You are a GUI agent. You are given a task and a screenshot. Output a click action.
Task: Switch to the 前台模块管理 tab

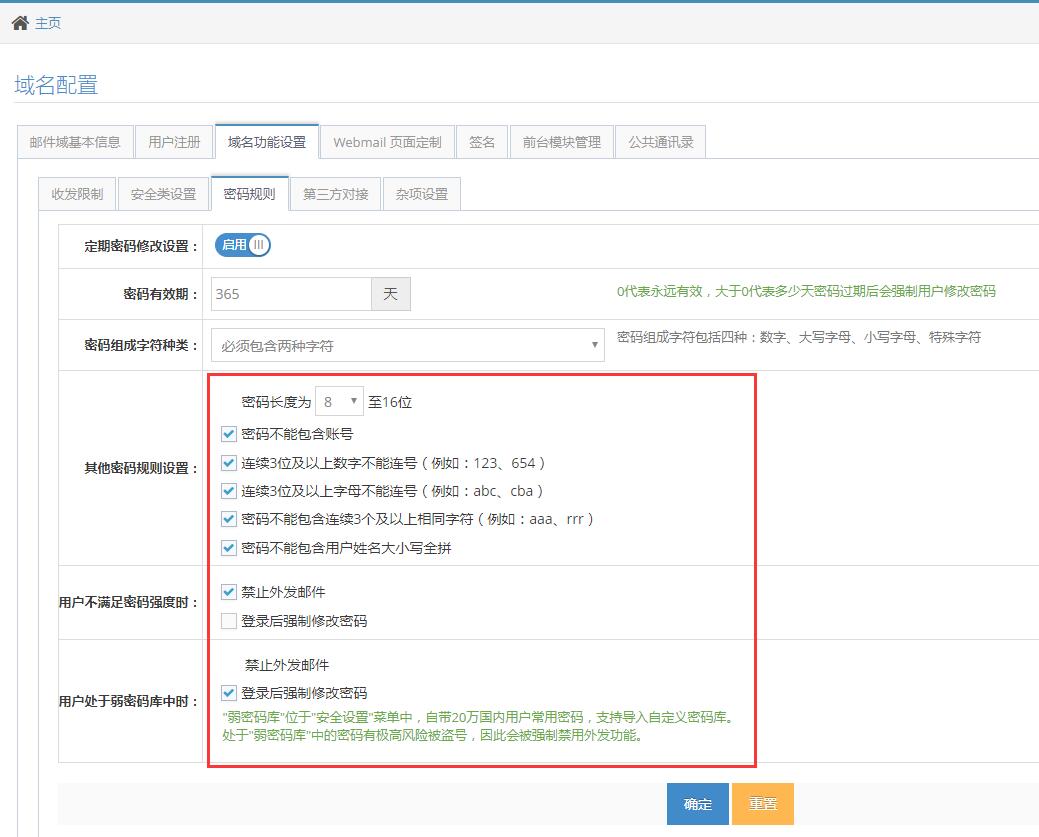point(561,142)
